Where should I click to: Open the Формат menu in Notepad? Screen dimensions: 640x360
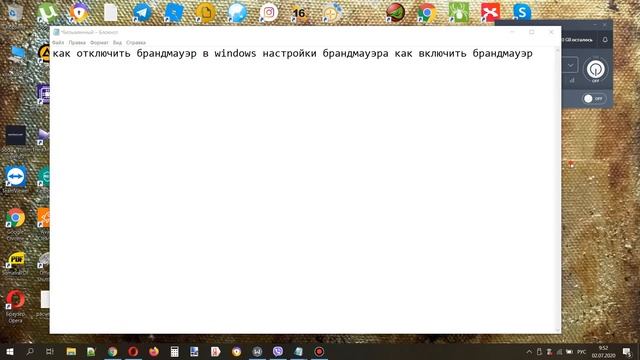click(99, 42)
